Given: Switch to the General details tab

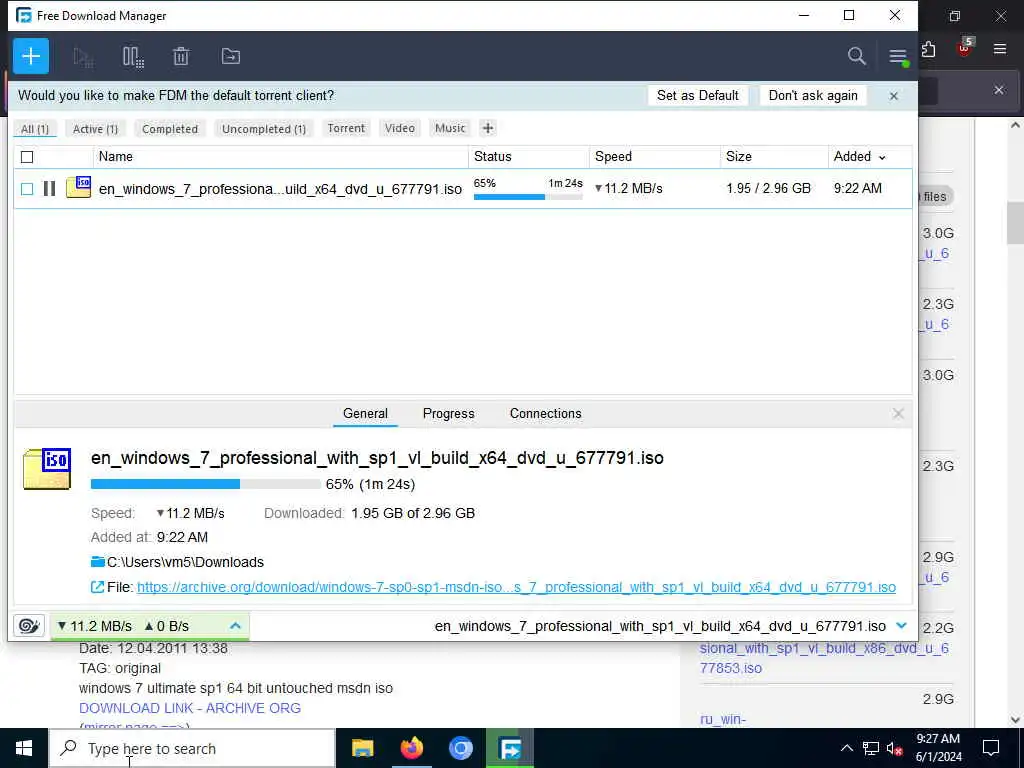Looking at the screenshot, I should (x=365, y=413).
